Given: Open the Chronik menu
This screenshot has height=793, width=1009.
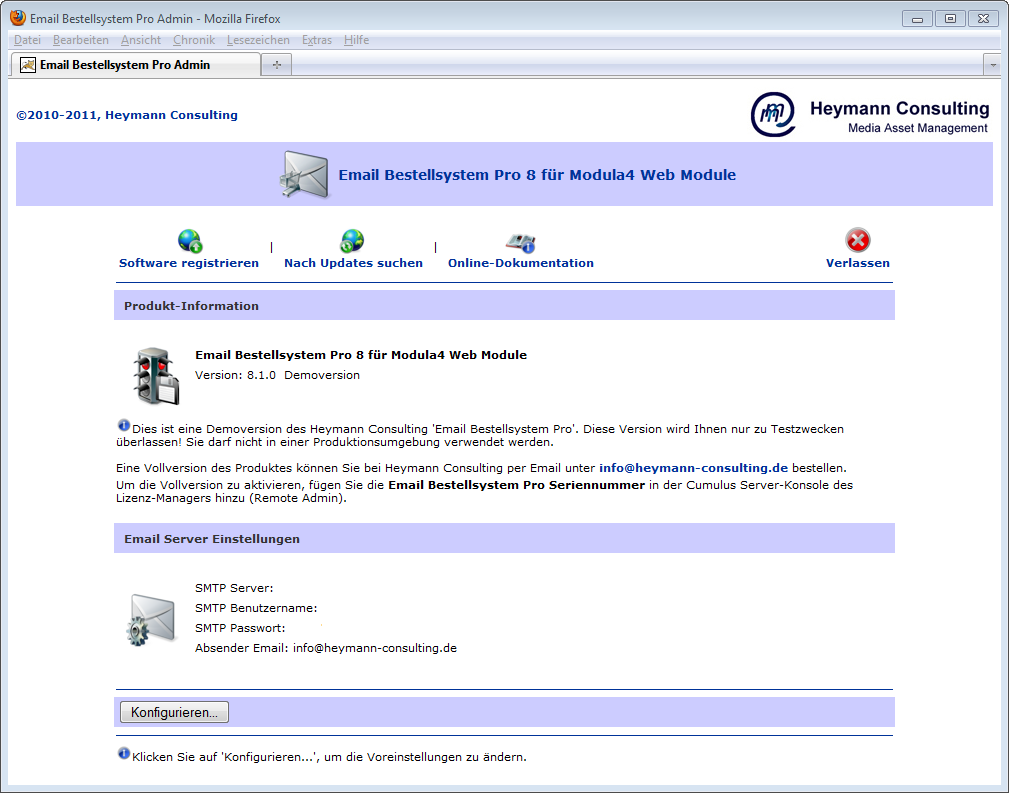Looking at the screenshot, I should tap(194, 40).
